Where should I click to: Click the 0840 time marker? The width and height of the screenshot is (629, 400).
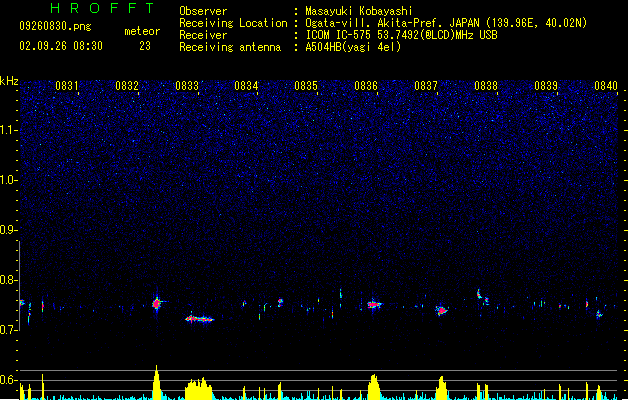click(606, 86)
